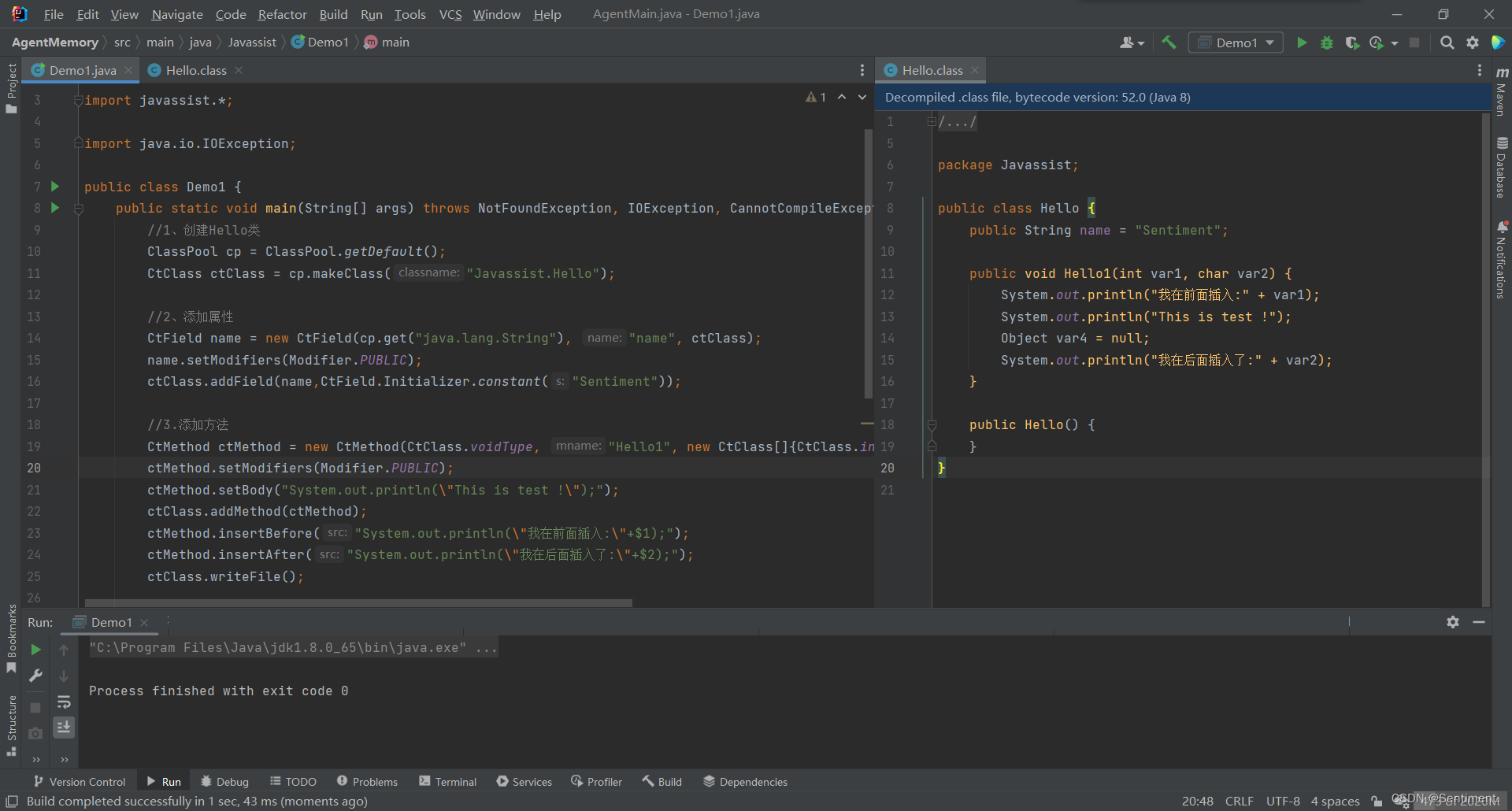Open the 4 spaces indent setting
Screen dimensions: 1512x811
(1335, 801)
